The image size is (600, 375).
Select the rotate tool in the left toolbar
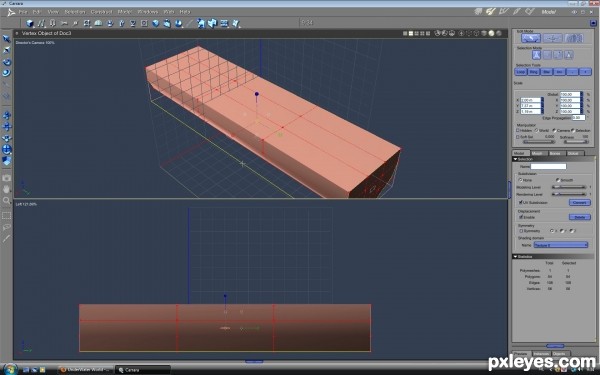coord(7,62)
